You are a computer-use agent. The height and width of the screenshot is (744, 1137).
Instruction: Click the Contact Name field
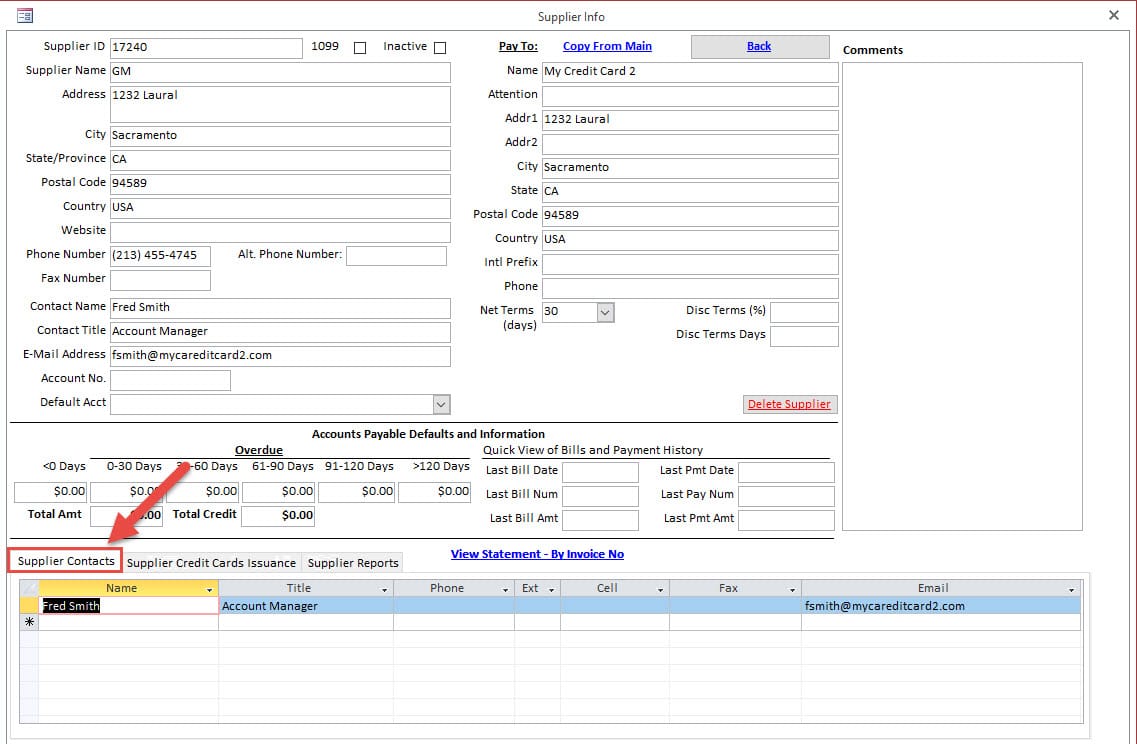point(280,308)
